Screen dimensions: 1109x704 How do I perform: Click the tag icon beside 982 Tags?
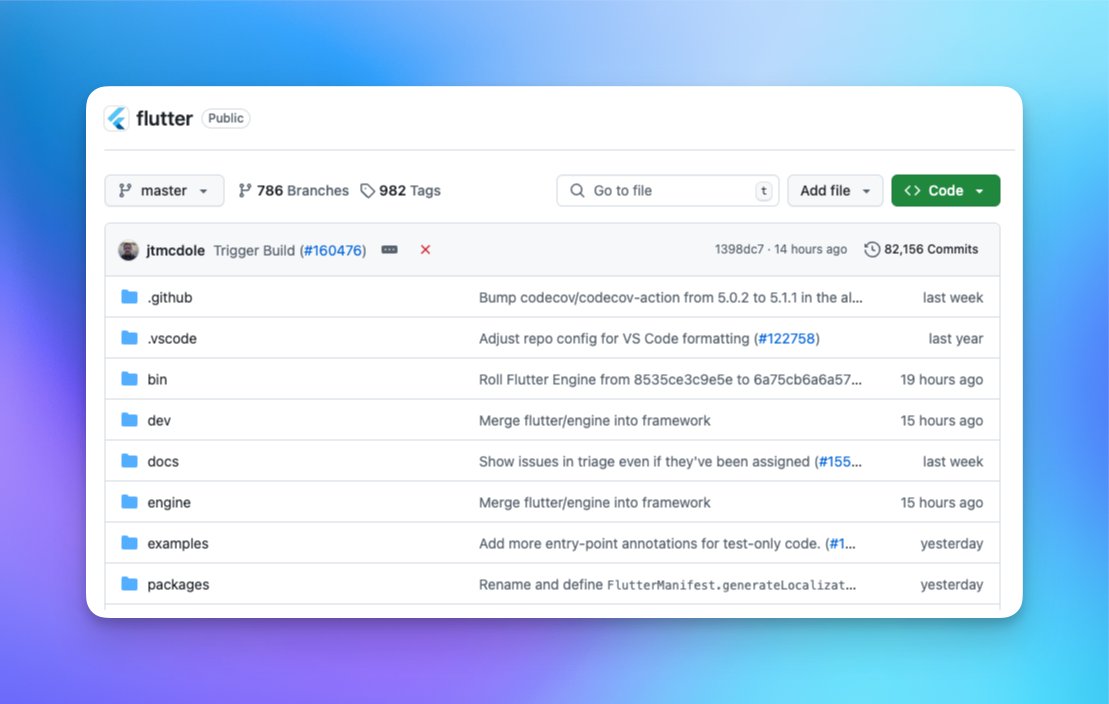[367, 190]
